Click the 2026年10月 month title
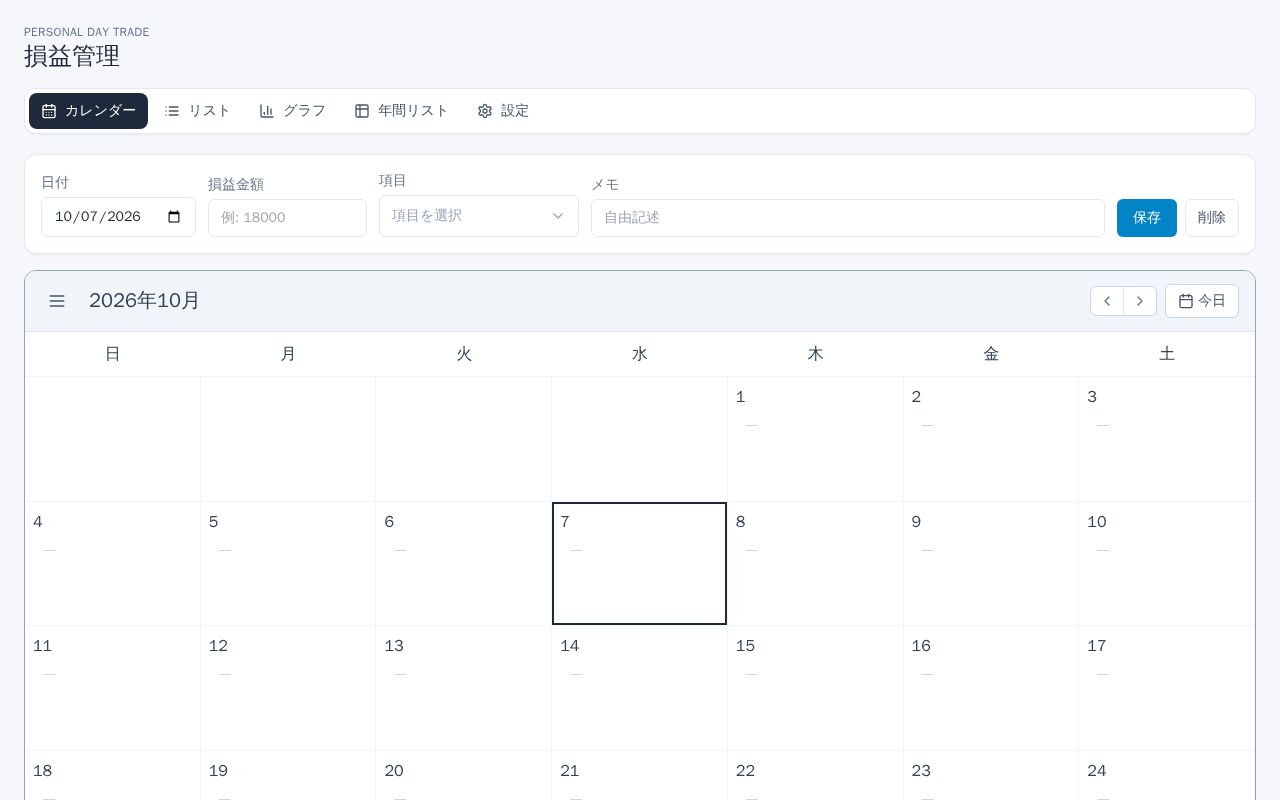Viewport: 1280px width, 800px height. tap(144, 301)
